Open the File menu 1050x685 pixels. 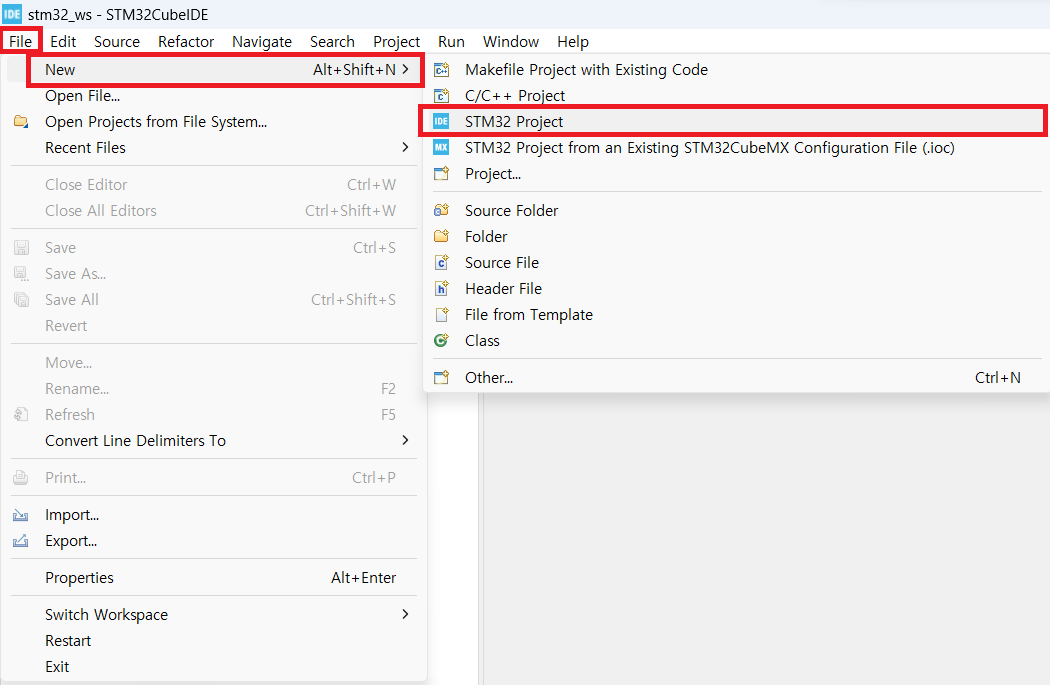21,42
